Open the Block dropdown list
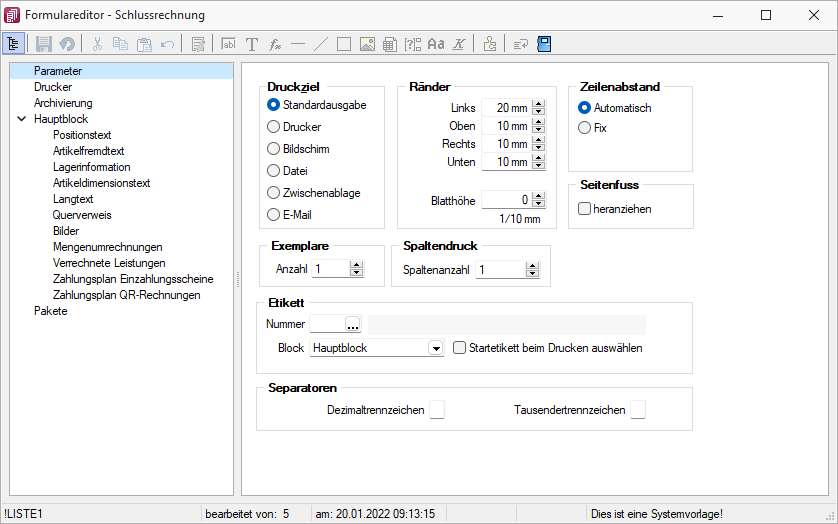Image resolution: width=838 pixels, height=524 pixels. point(435,348)
